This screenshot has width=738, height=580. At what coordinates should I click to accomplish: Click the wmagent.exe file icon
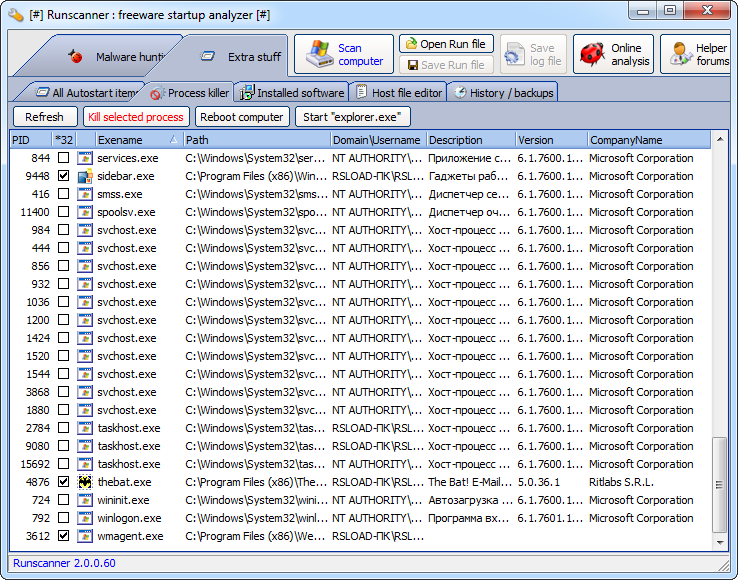tap(85, 536)
